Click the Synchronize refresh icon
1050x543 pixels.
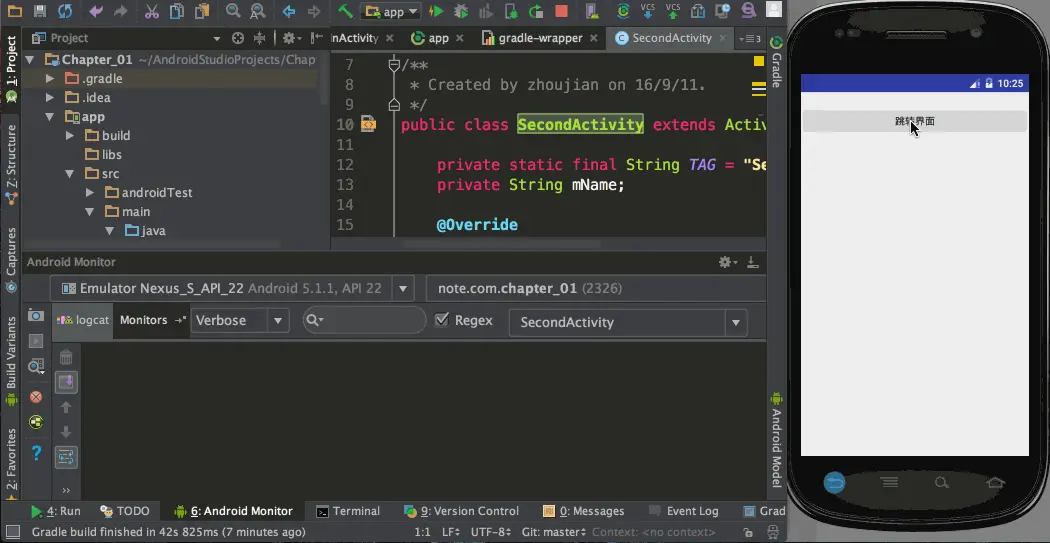tap(65, 11)
